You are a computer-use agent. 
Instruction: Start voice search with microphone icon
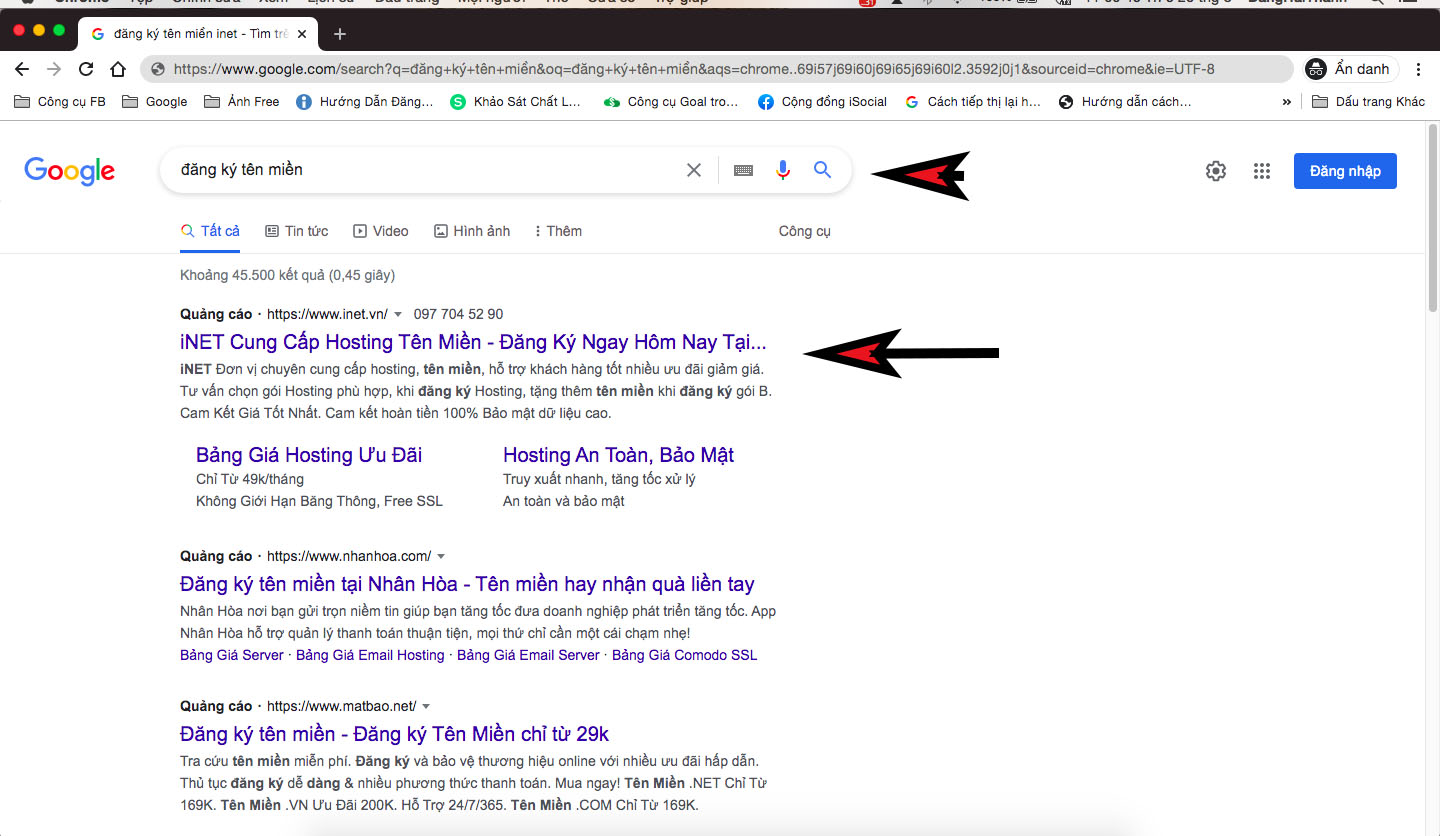coord(783,170)
